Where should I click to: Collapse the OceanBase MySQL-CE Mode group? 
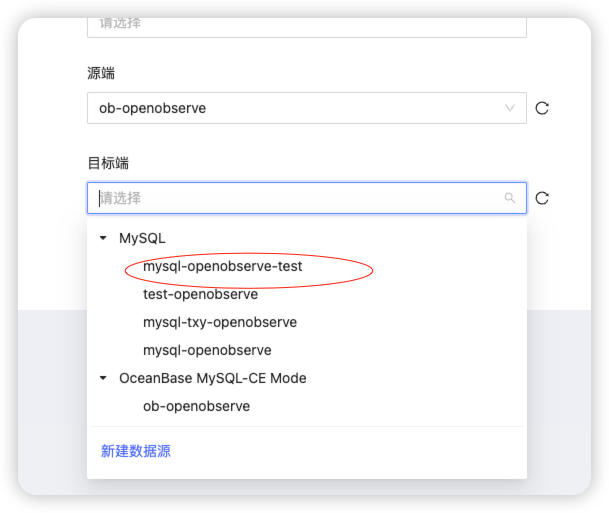click(x=103, y=378)
